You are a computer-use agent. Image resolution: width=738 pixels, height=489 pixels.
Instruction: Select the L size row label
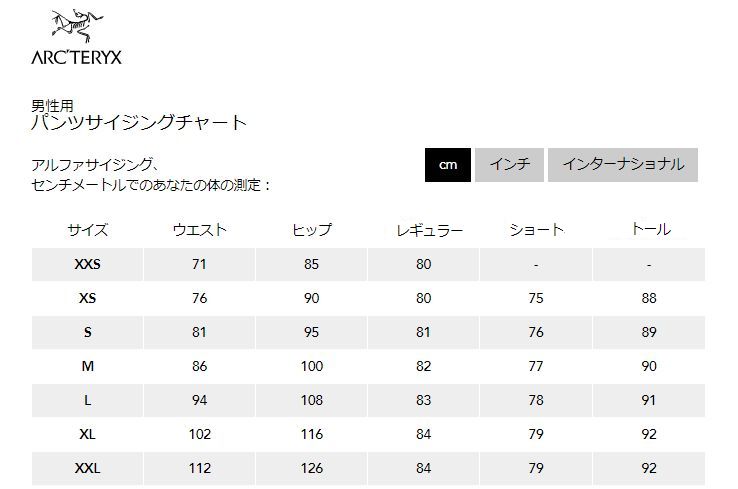tap(88, 401)
